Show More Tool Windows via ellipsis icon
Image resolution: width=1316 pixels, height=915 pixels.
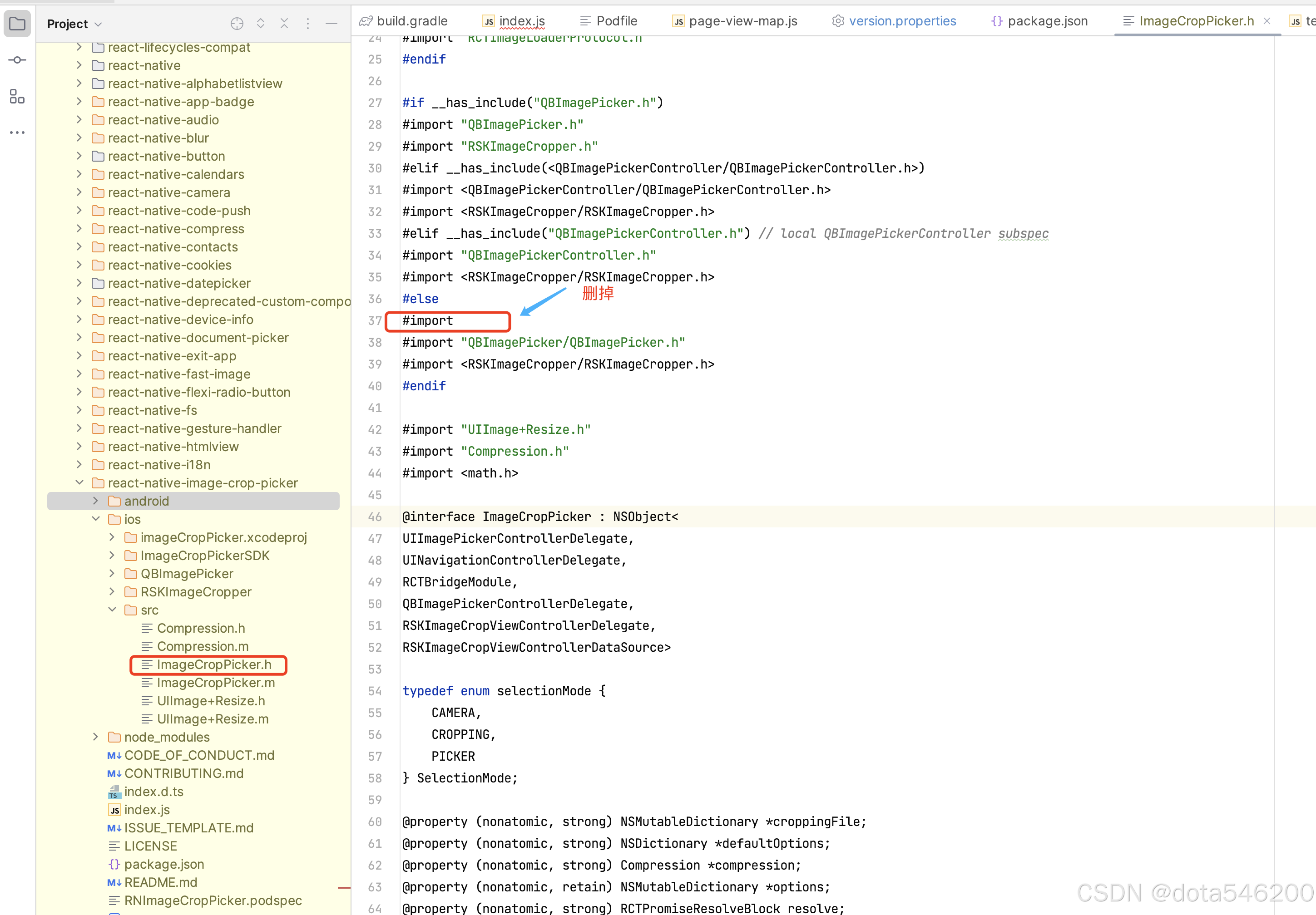point(17,133)
